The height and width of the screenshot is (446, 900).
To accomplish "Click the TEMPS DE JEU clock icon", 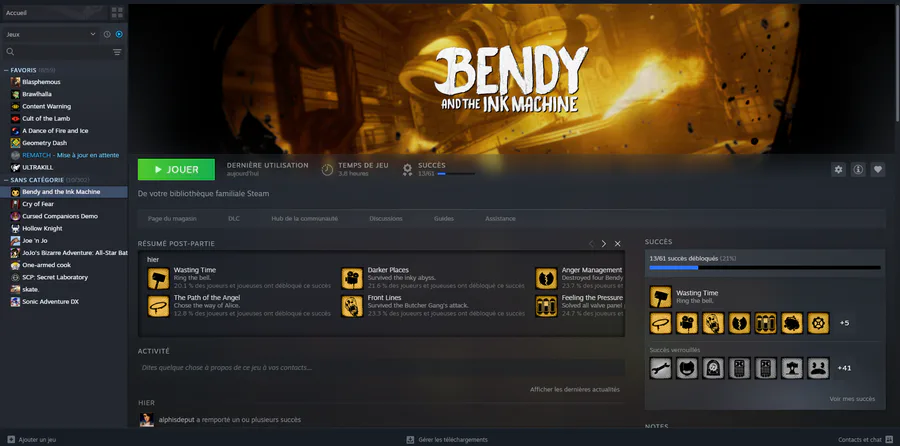I will click(327, 170).
